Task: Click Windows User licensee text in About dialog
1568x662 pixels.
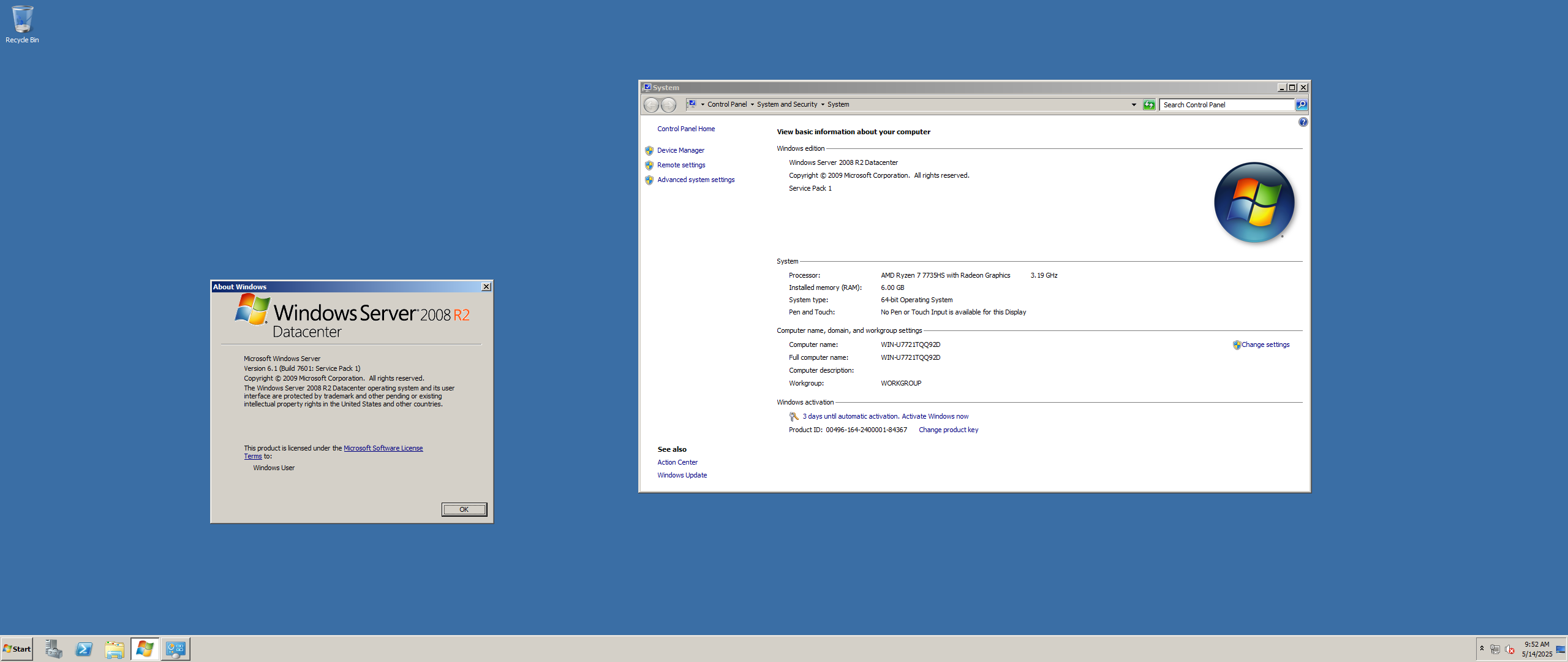Action: click(274, 468)
